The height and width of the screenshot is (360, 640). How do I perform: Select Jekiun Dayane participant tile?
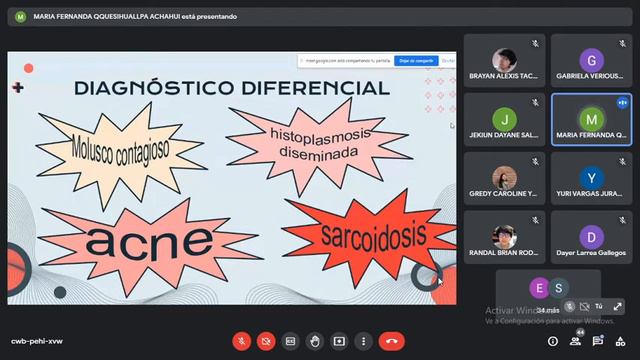point(504,119)
